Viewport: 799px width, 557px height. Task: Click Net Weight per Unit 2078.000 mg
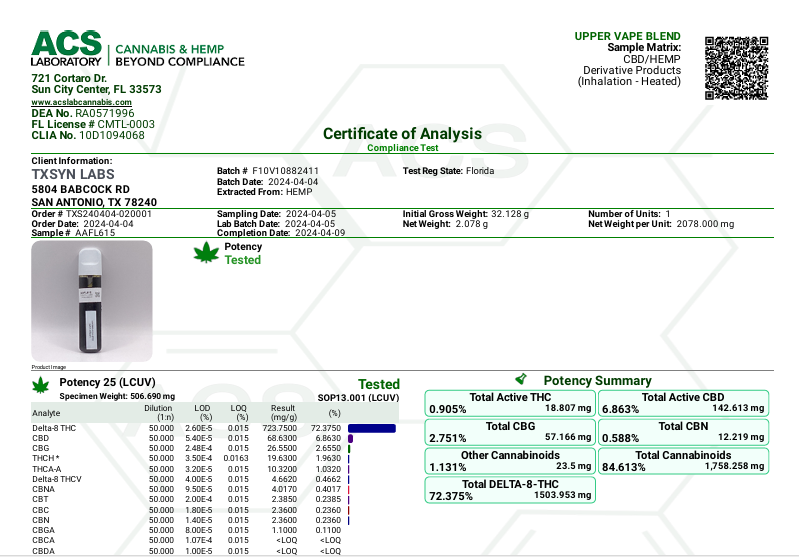tap(661, 224)
